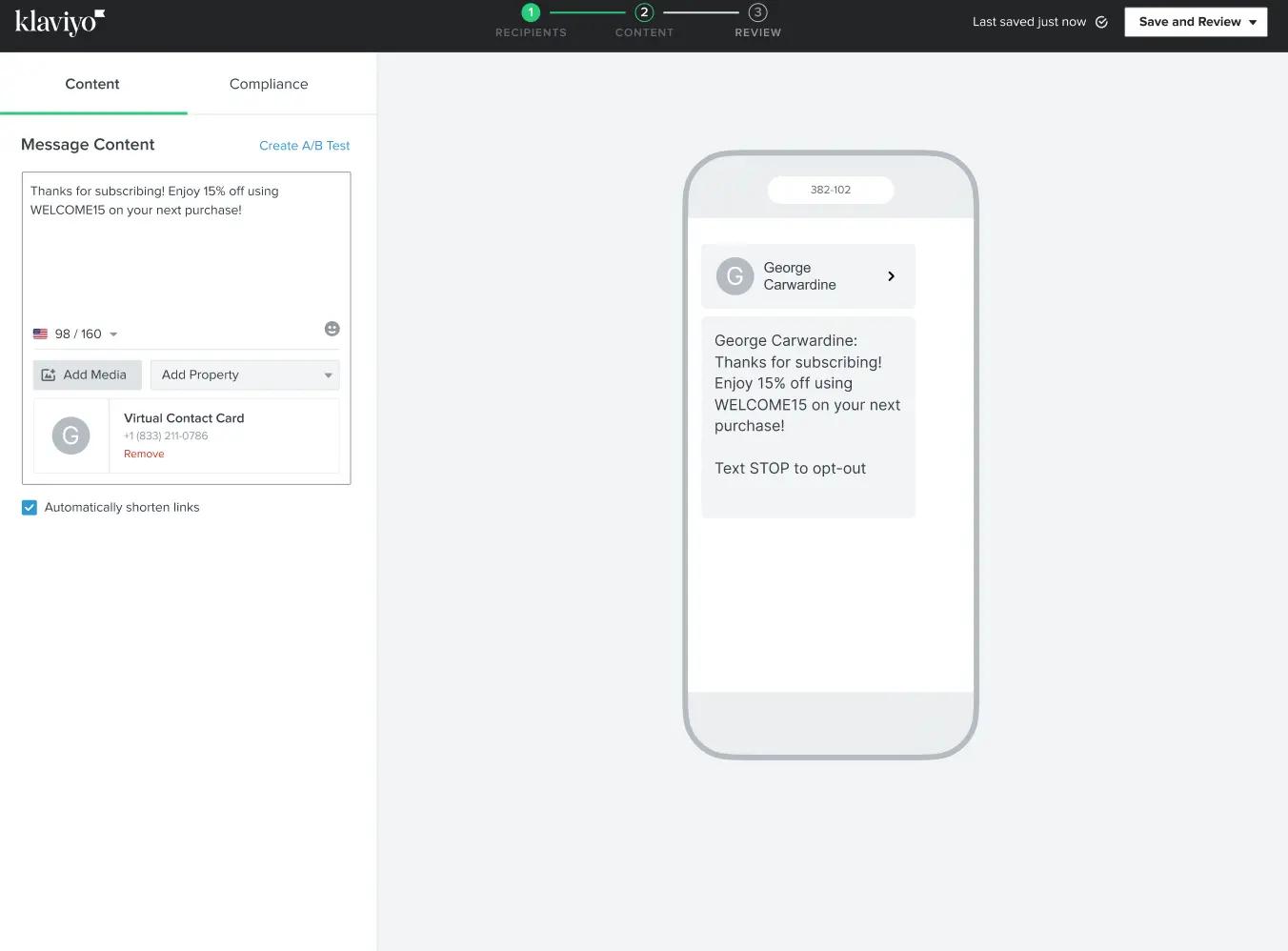Open the emoji picker in message editor
Viewport: 1288px width, 951px height.
[x=332, y=329]
